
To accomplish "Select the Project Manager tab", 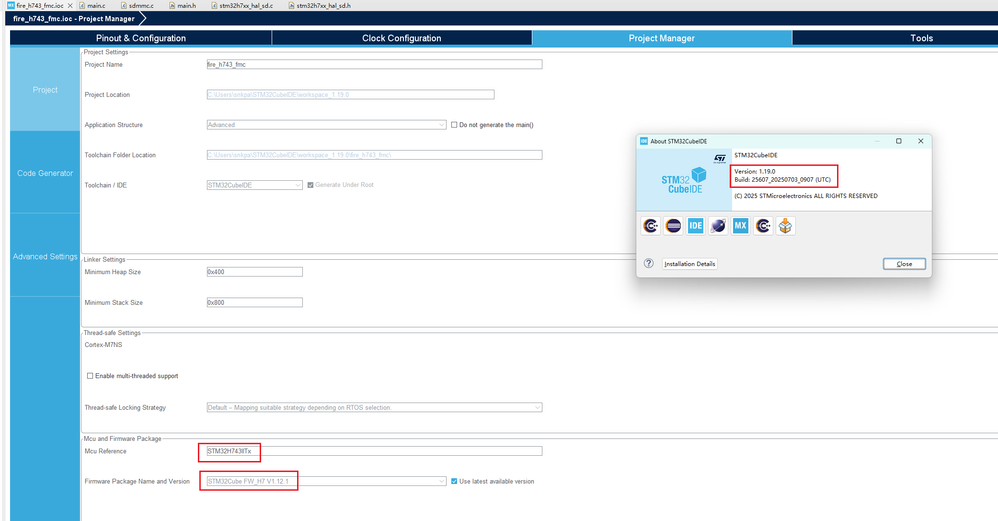I will click(x=662, y=38).
